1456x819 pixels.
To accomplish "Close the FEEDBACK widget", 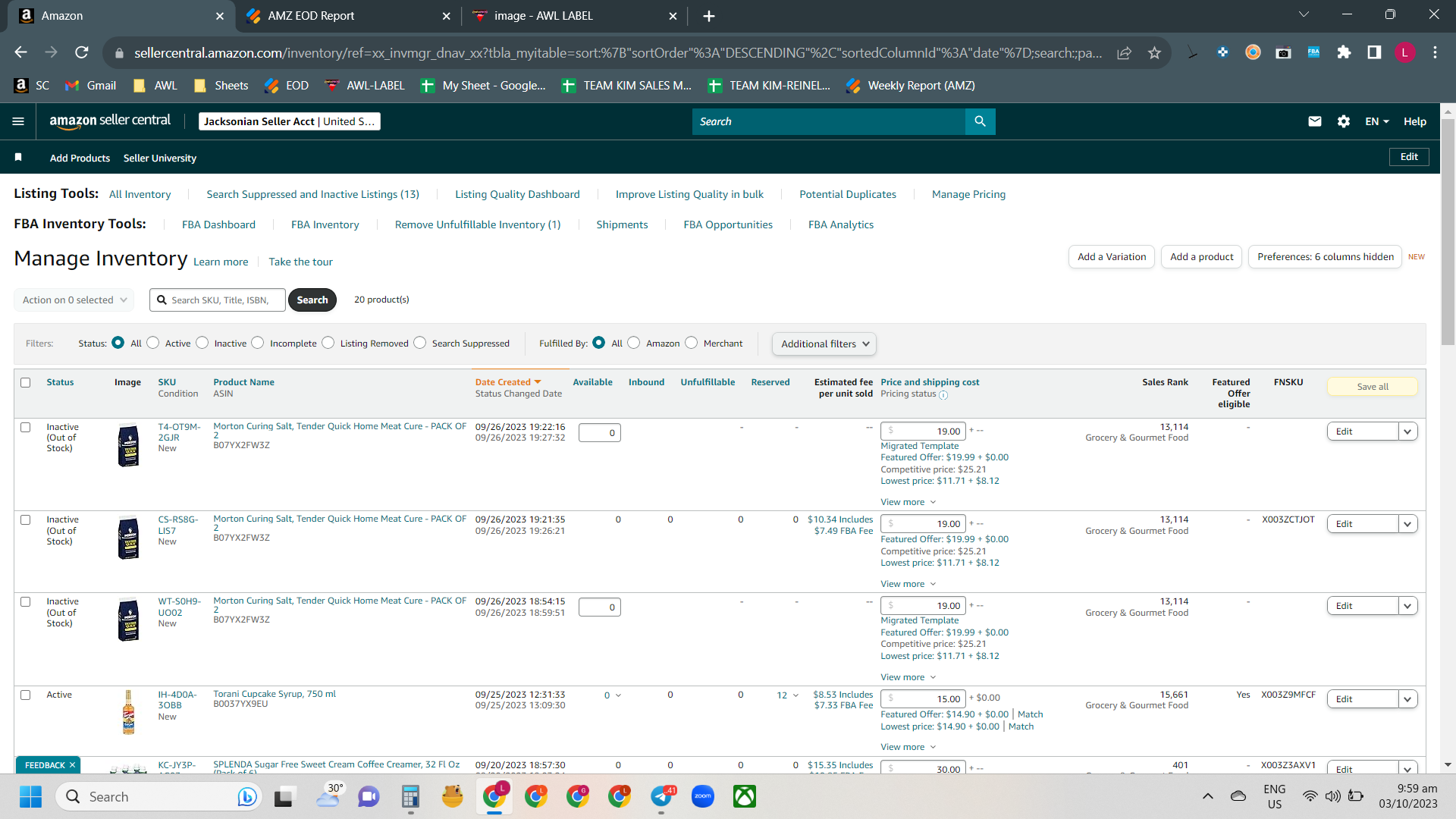I will pos(72,765).
